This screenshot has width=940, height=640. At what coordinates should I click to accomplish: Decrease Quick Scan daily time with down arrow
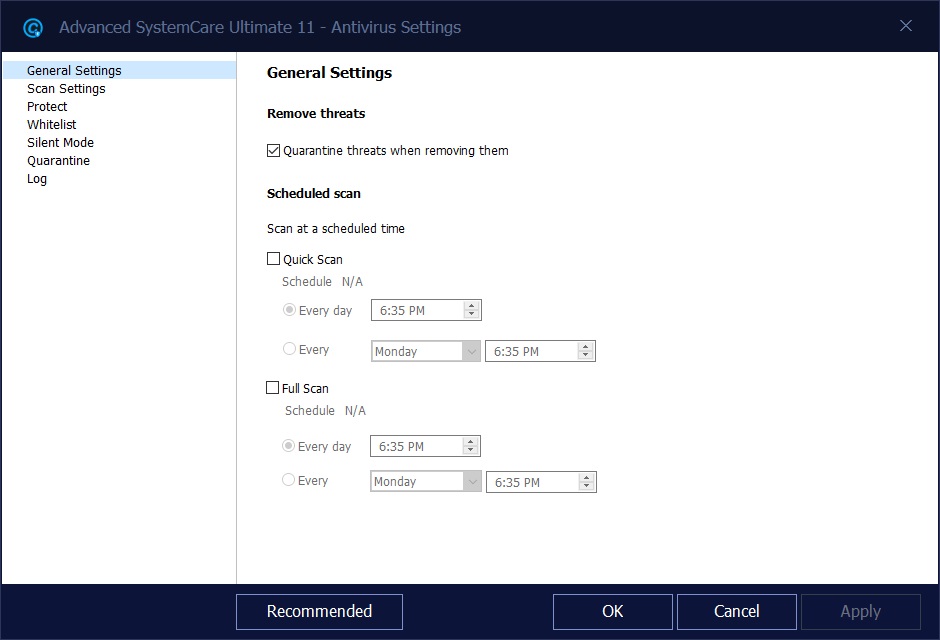click(x=472, y=314)
